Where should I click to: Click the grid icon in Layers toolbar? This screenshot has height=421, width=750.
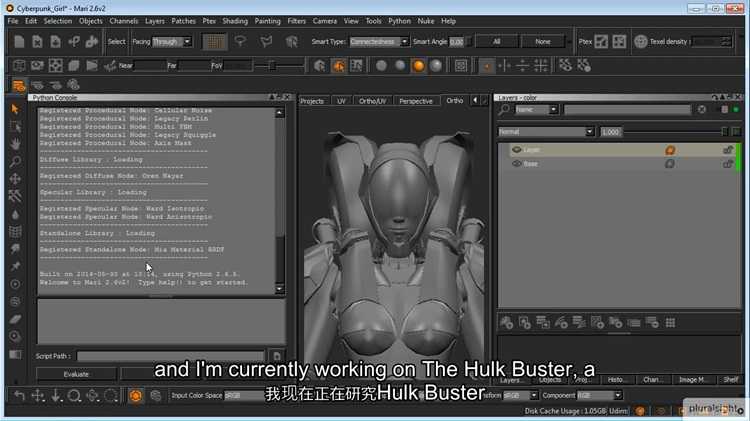point(670,323)
